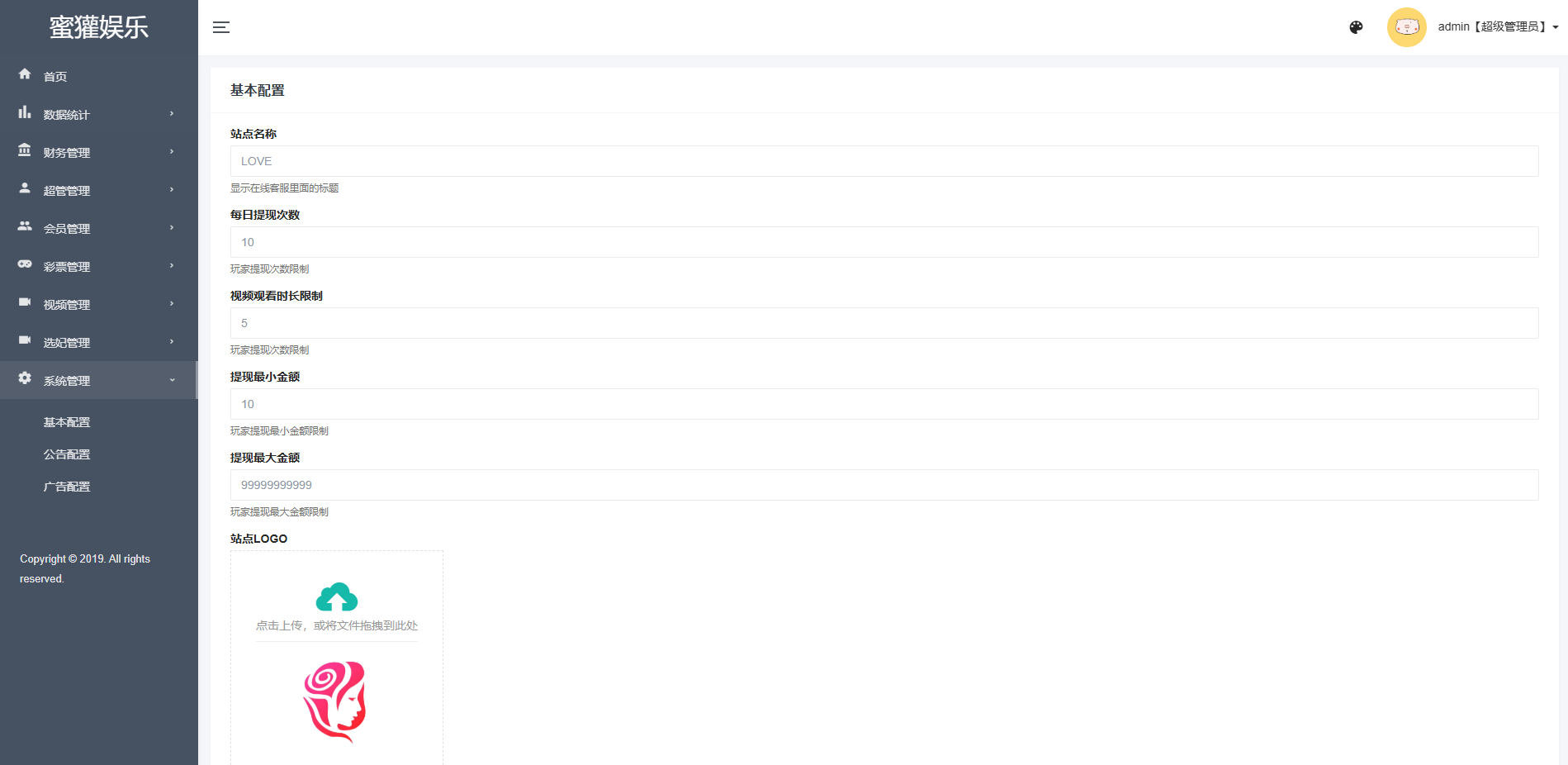Select the 基本配置 submenu item
The image size is (1568, 765).
67,422
